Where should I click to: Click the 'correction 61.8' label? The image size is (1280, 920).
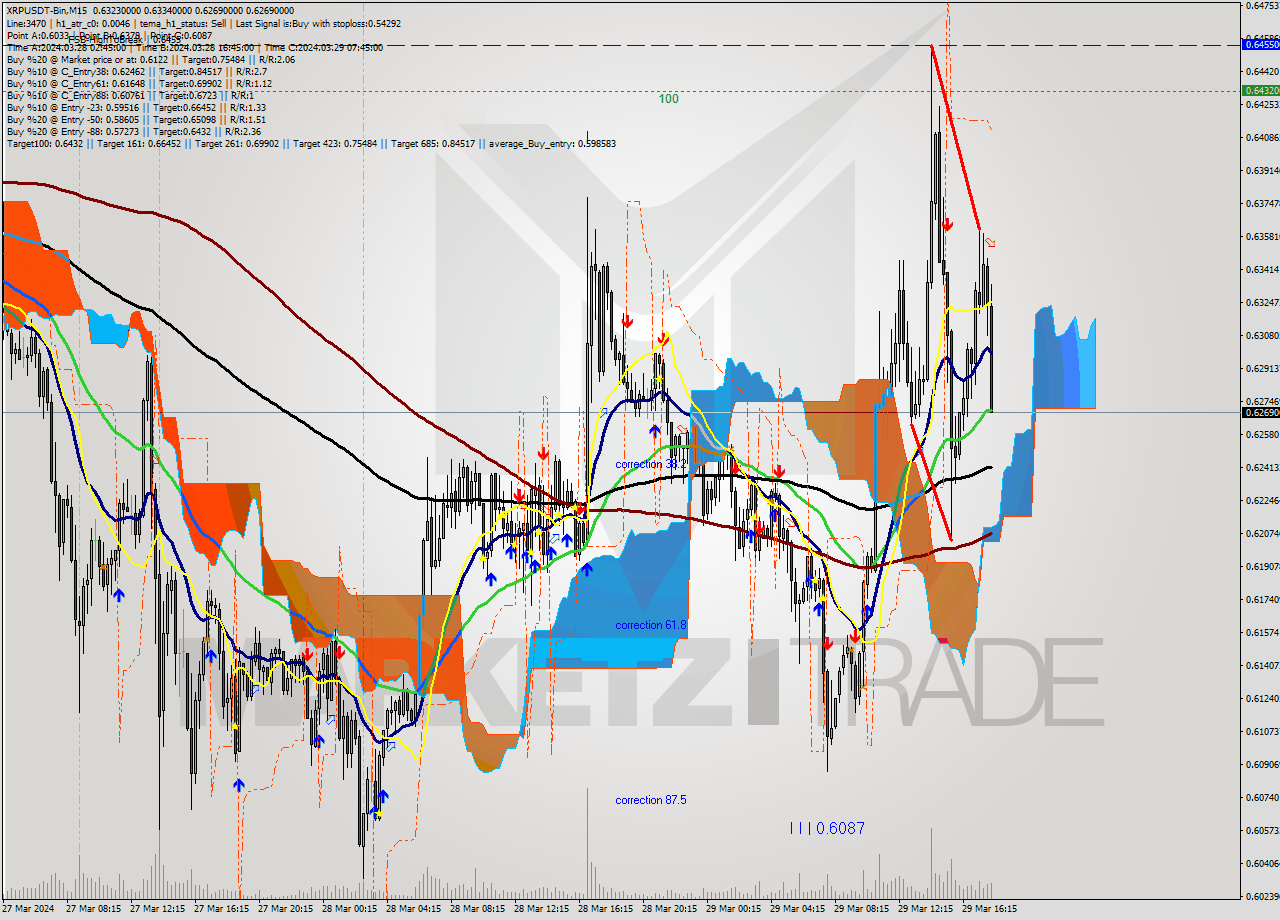[651, 625]
